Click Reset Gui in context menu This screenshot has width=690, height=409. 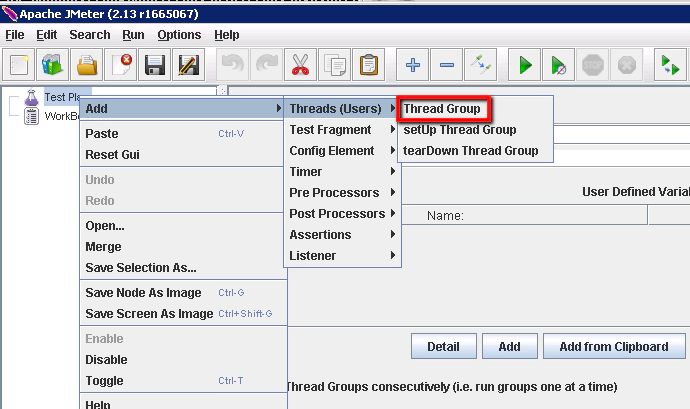click(182, 155)
